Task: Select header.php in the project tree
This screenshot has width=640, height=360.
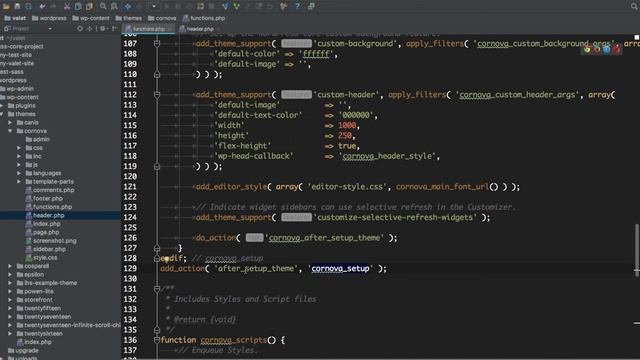Action: [49, 216]
